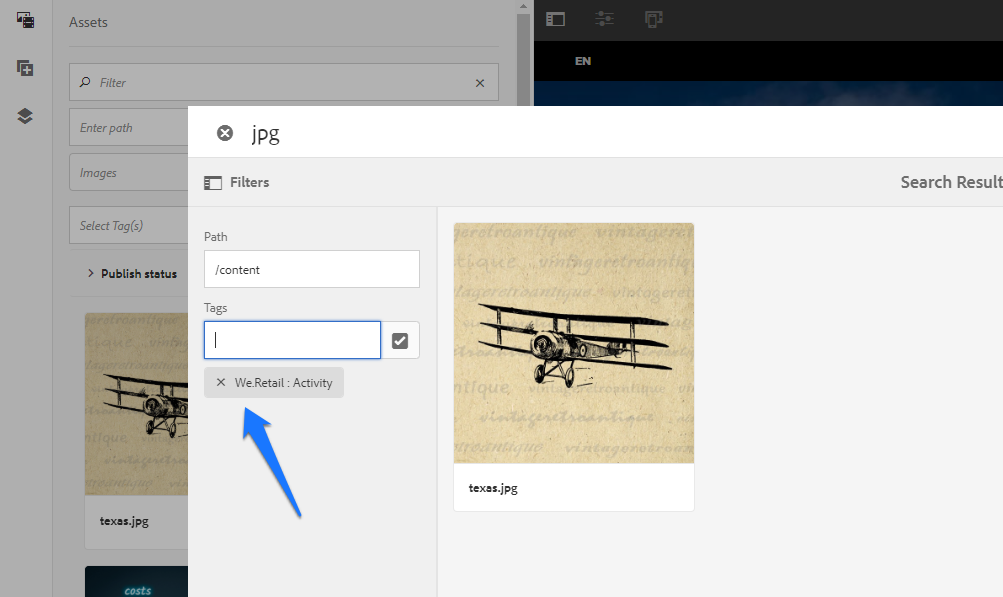The image size is (1003, 597).
Task: Open the Content Tree icon in sidebar
Action: 23,115
